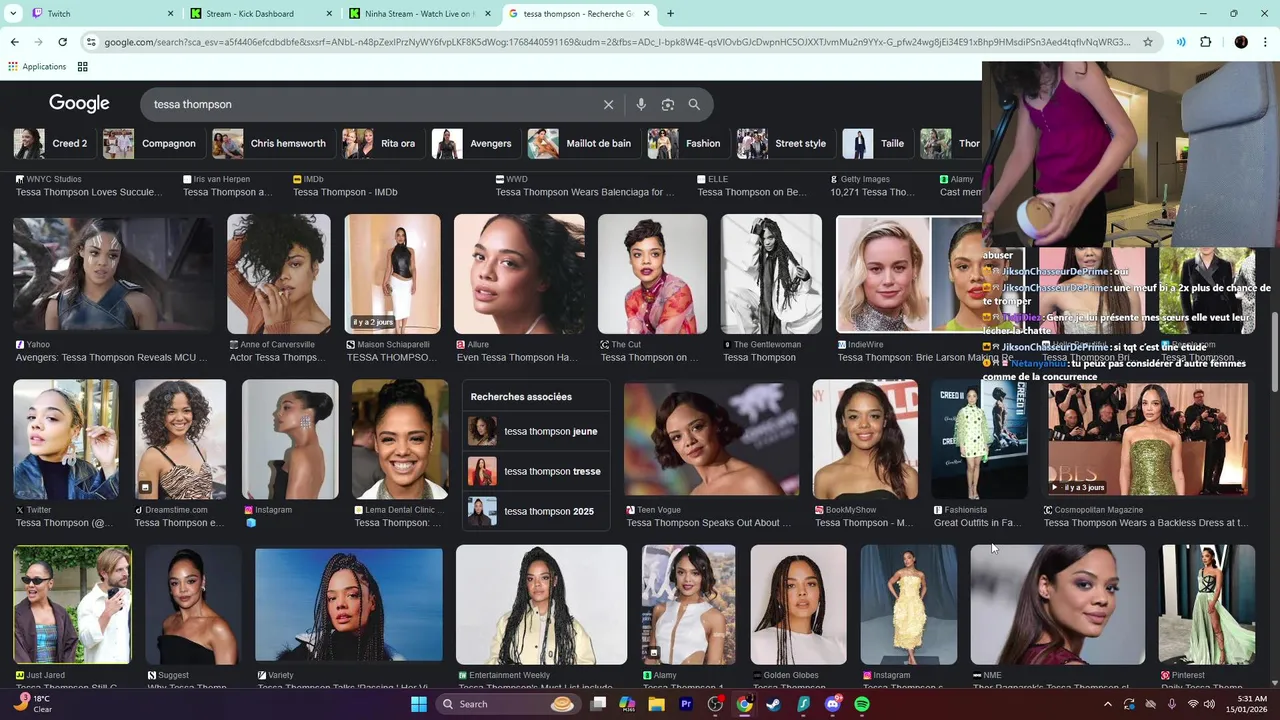This screenshot has width=1280, height=720.
Task: Filter images by the Fashion chip
Action: click(x=688, y=143)
